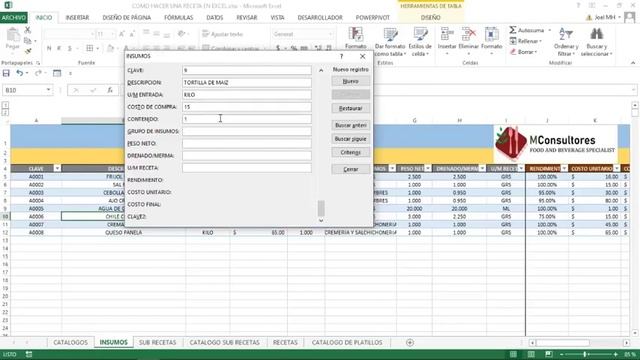Switch to the INSERTAR ribbon tab

coord(77,18)
